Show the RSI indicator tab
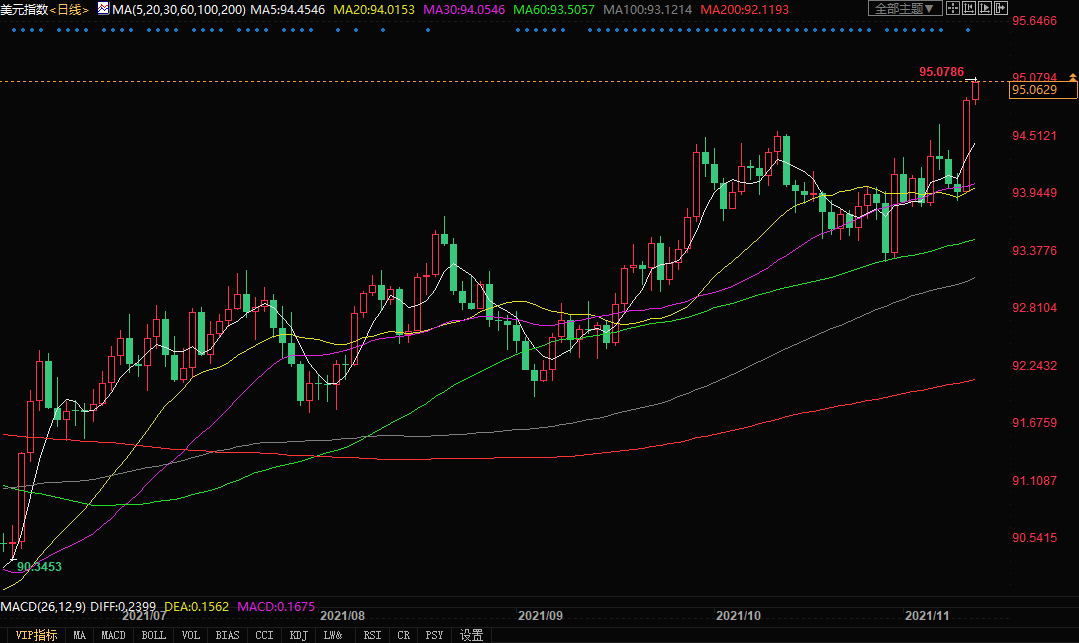The height and width of the screenshot is (643, 1079). coord(372,635)
